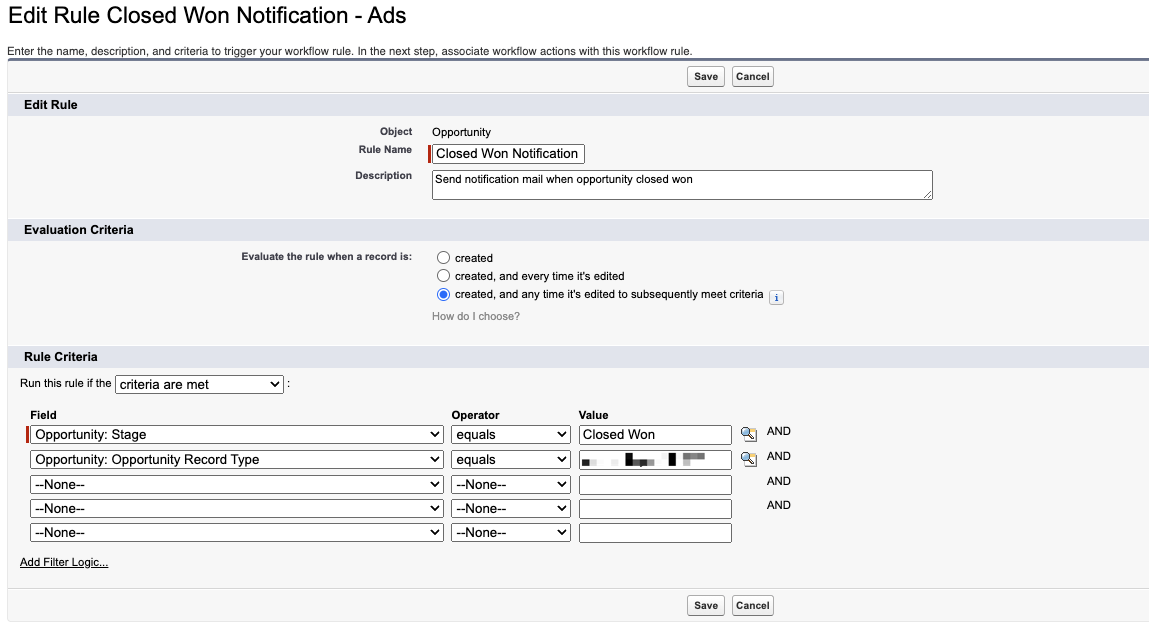
Task: Click the 'Add Filter Logic...' link
Action: 64,562
